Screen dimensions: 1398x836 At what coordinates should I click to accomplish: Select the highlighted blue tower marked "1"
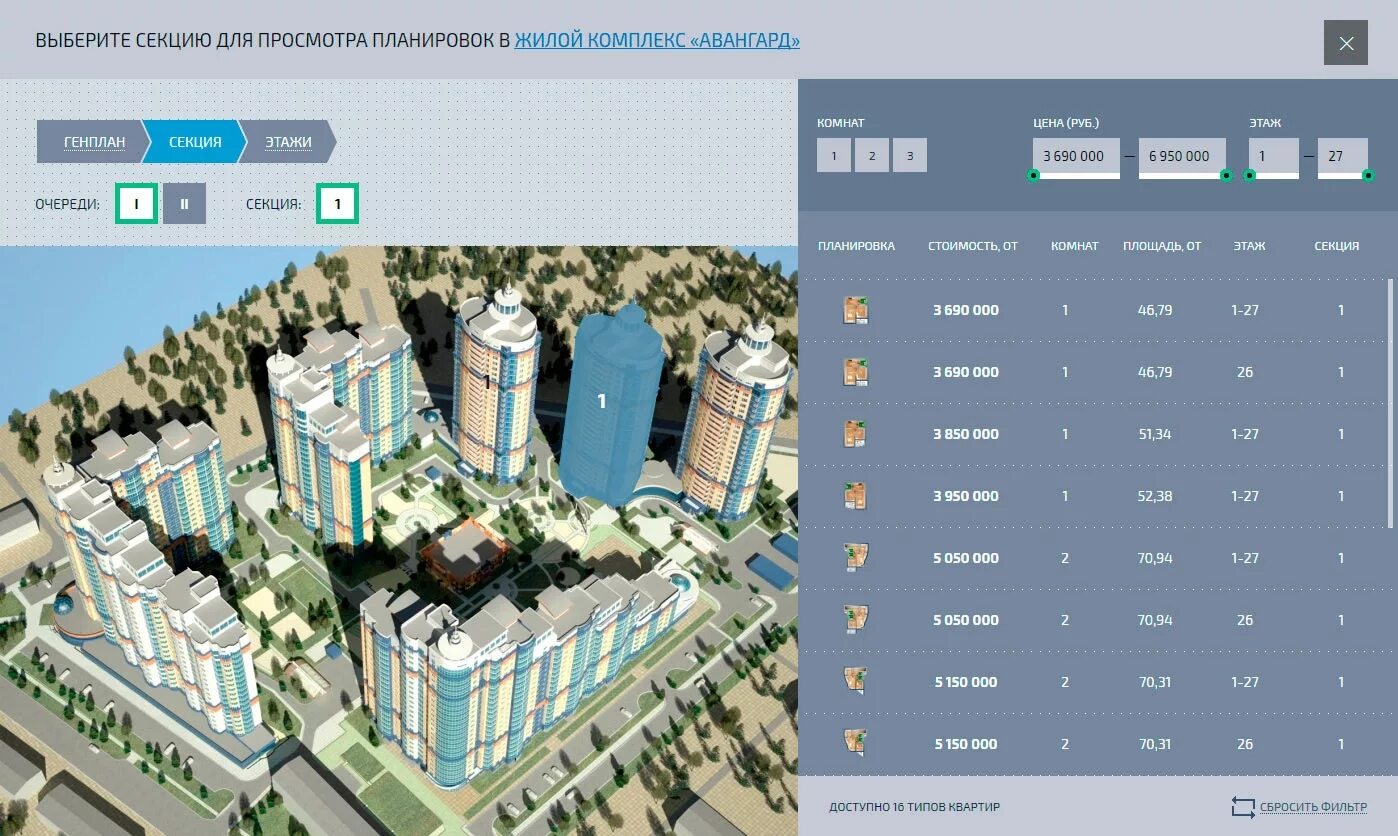coord(601,400)
